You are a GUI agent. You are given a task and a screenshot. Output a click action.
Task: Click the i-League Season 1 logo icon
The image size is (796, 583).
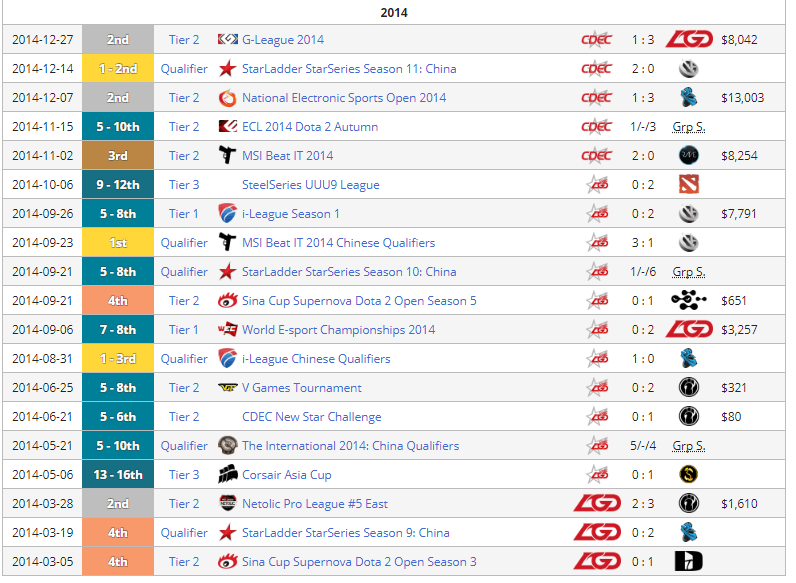[227, 213]
